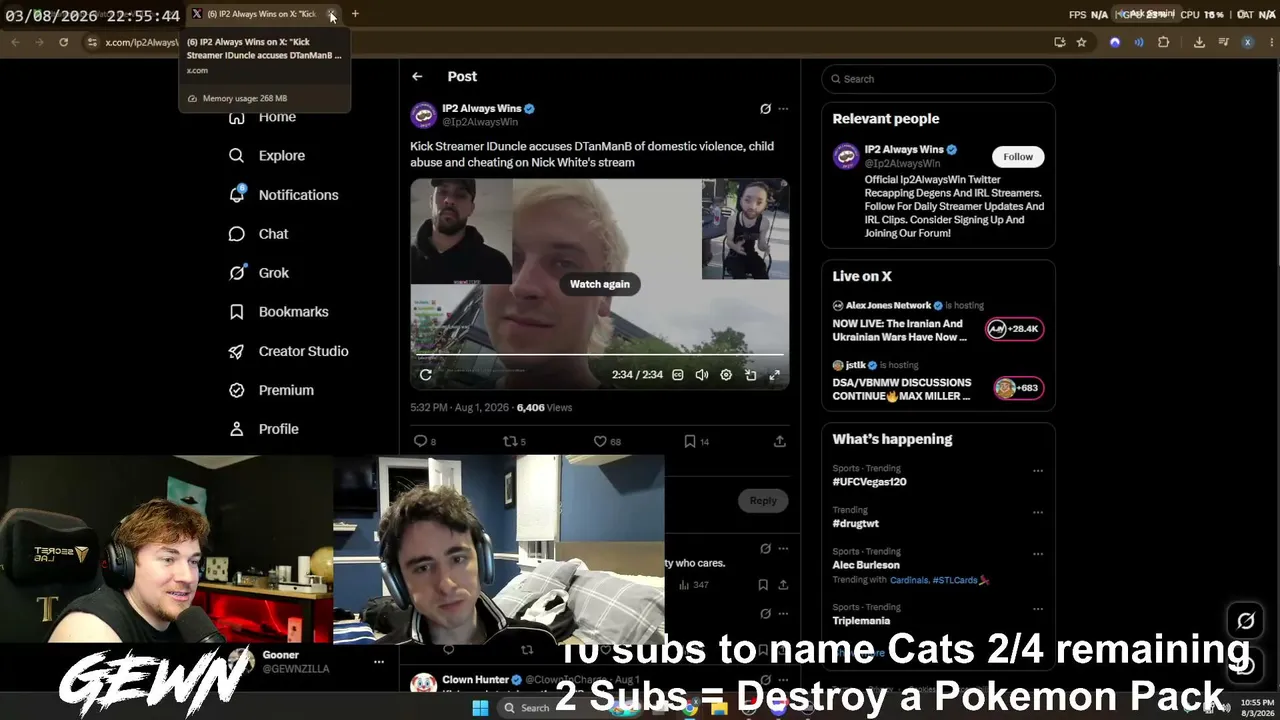The width and height of the screenshot is (1280, 720).
Task: Click the Grok logo icon in sidebar
Action: [237, 273]
